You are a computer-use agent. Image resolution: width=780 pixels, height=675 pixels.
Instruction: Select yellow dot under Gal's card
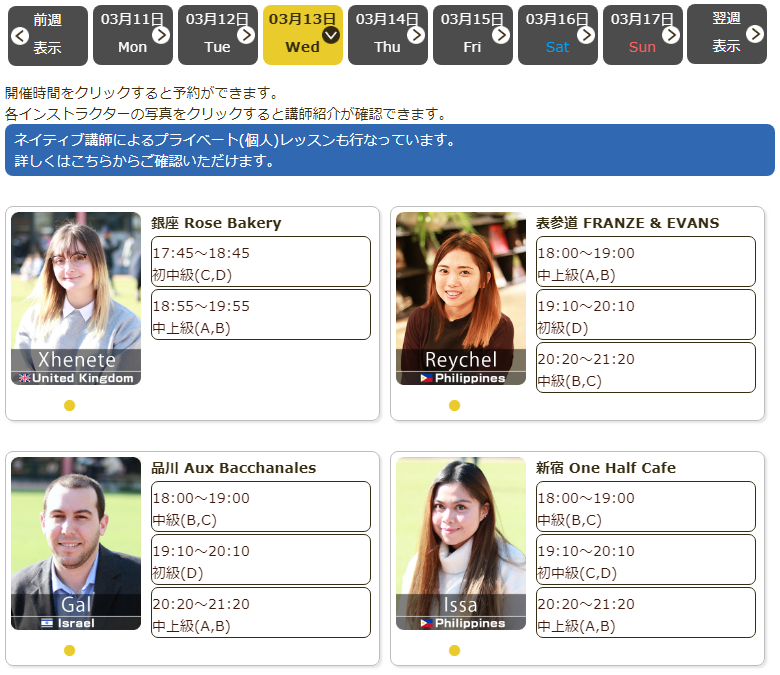(69, 650)
